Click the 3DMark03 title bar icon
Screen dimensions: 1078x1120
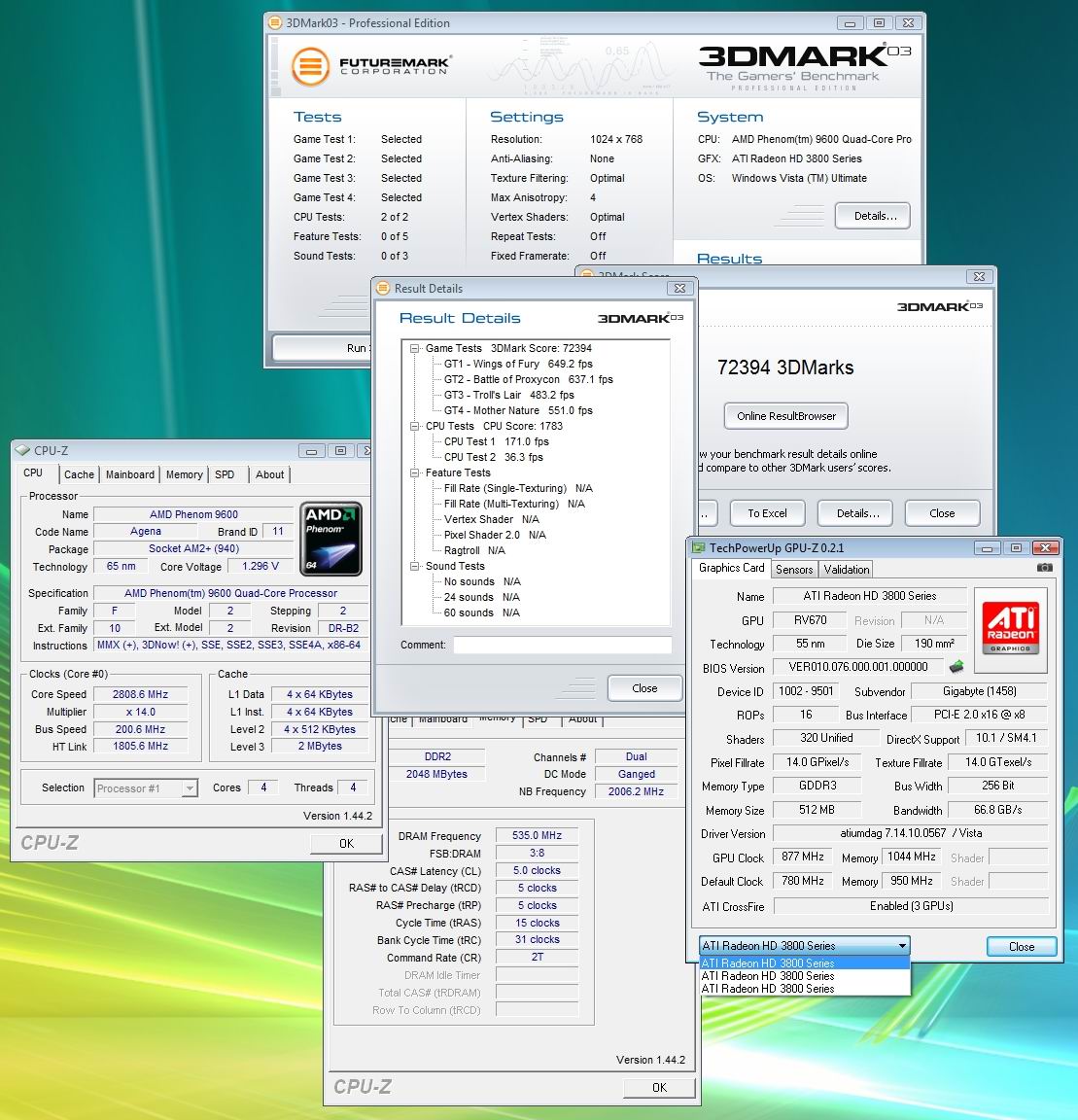[274, 23]
